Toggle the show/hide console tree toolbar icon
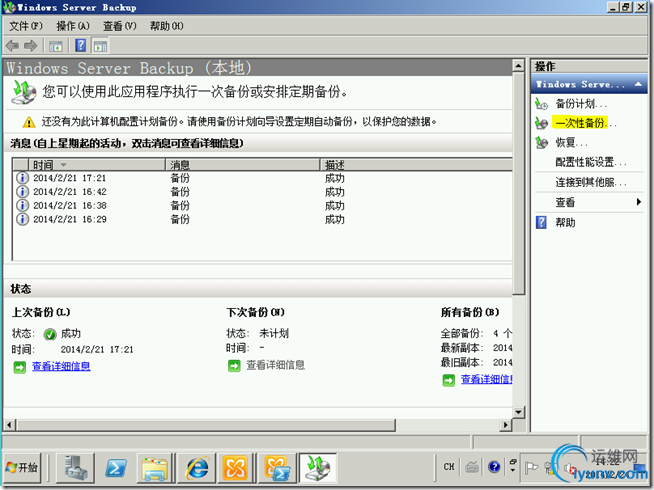654x490 pixels. point(55,46)
